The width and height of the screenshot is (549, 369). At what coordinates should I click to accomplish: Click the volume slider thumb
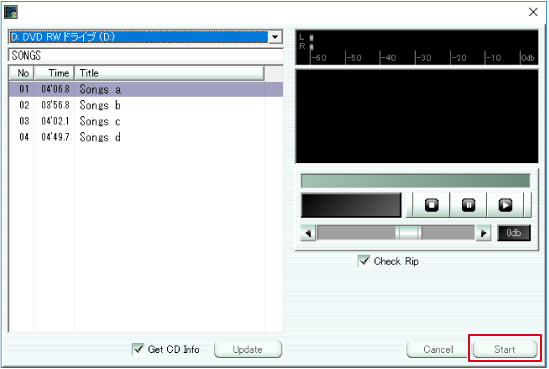(408, 233)
